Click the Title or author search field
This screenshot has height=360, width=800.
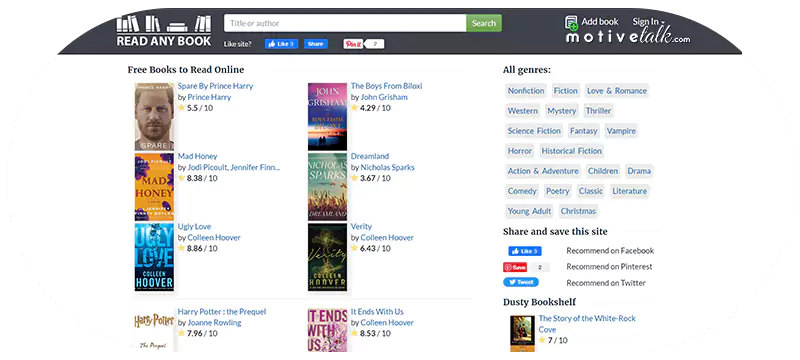pyautogui.click(x=345, y=23)
